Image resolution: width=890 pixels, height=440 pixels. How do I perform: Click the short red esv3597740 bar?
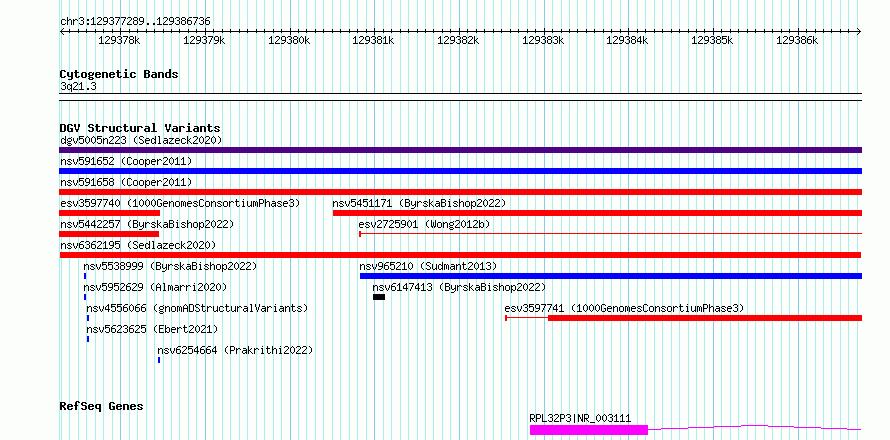(110, 213)
